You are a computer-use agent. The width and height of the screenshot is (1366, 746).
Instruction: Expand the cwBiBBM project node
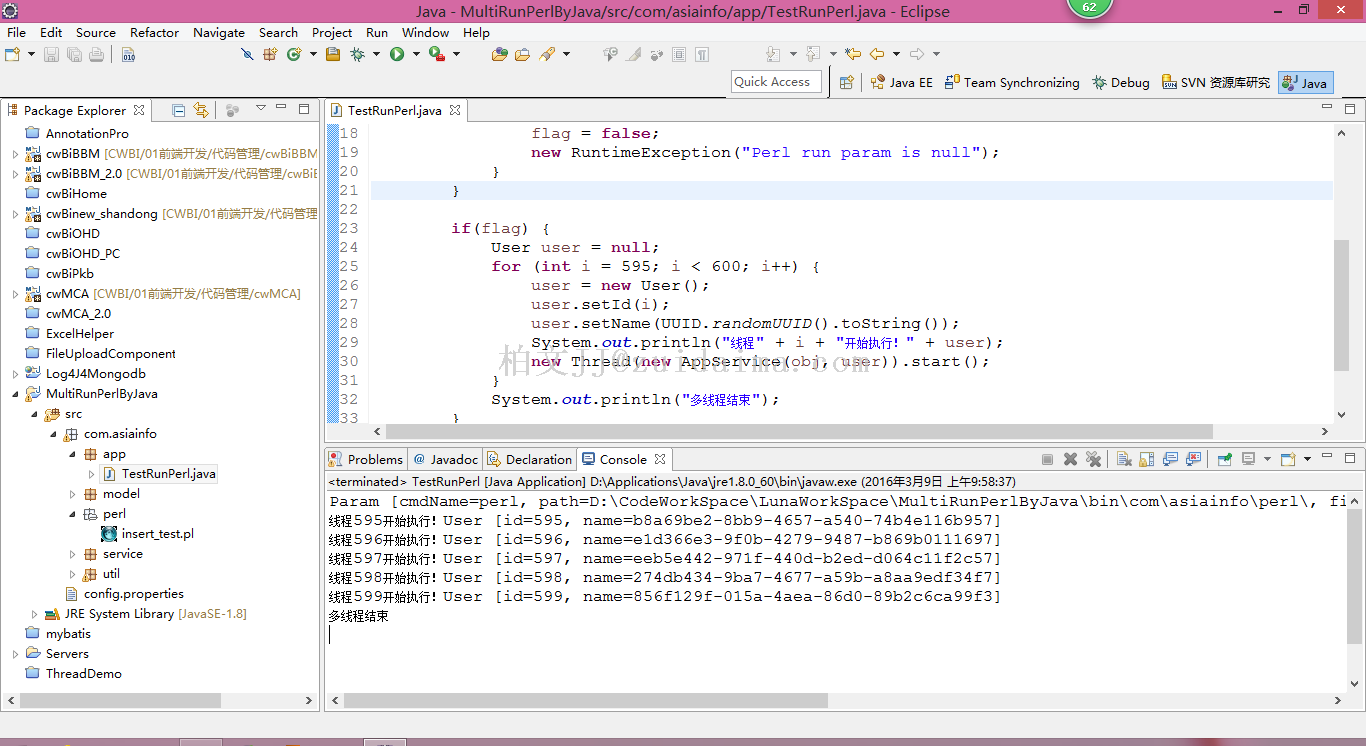pyautogui.click(x=15, y=154)
